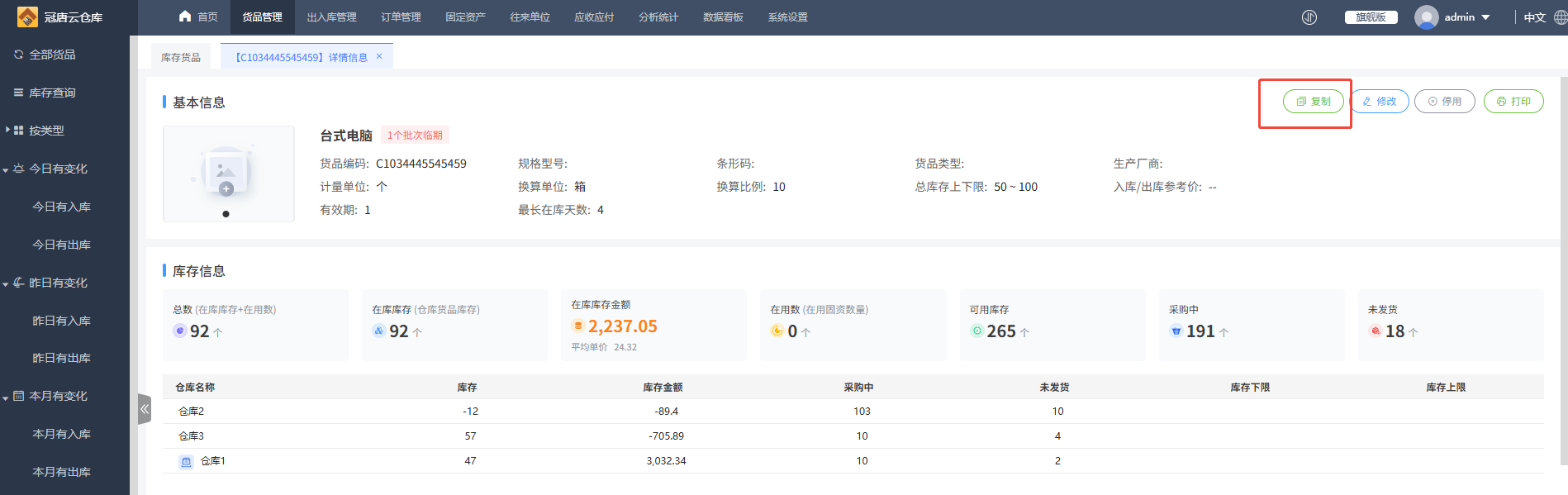Click the circular switch icon left of 旗舰版

1309,17
